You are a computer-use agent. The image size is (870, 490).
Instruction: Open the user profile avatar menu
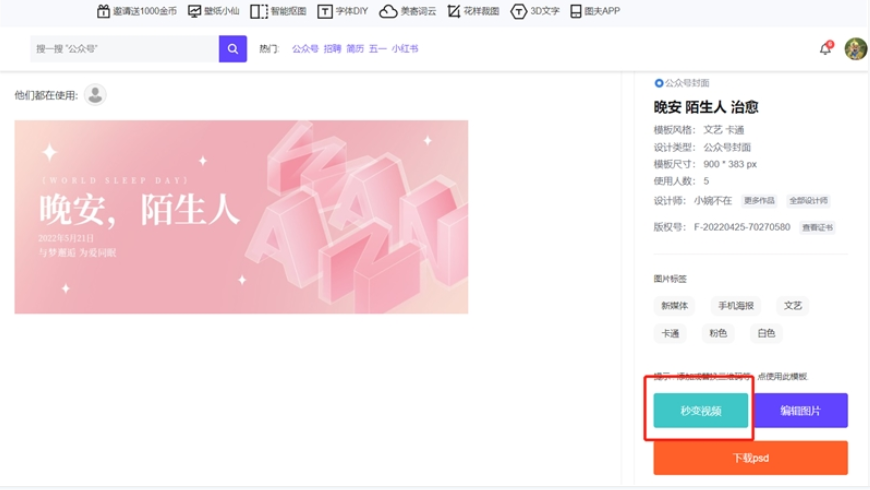(x=855, y=49)
